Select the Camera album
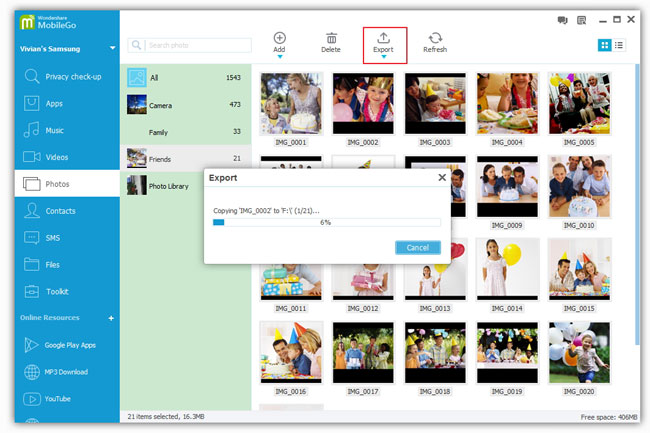650x433 pixels. (186, 104)
